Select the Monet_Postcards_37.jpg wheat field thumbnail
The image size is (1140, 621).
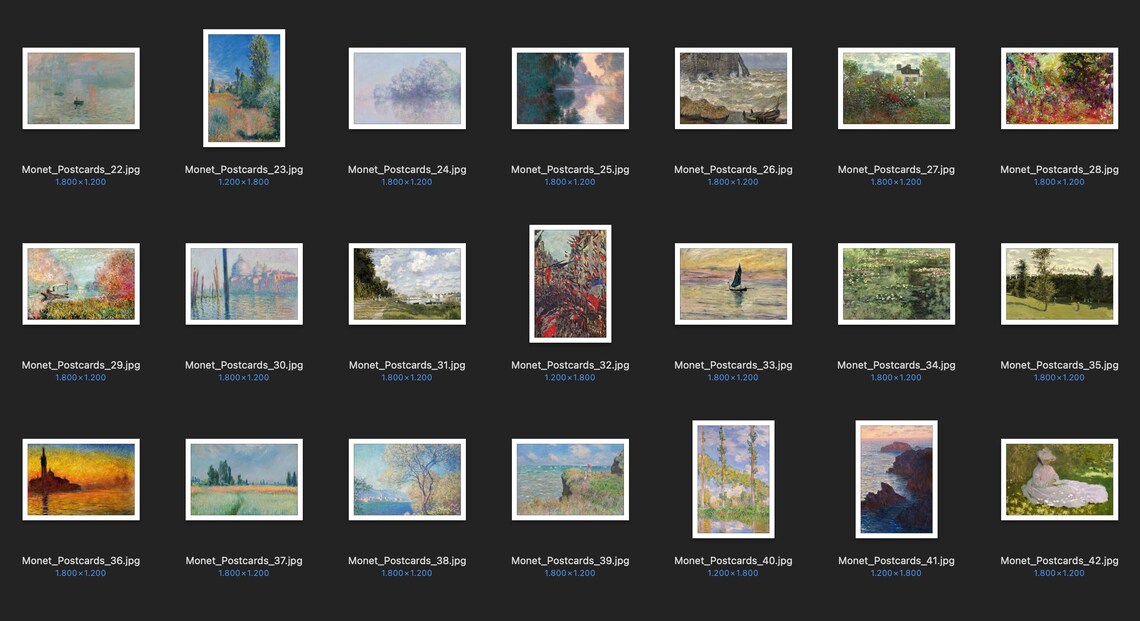pyautogui.click(x=244, y=479)
